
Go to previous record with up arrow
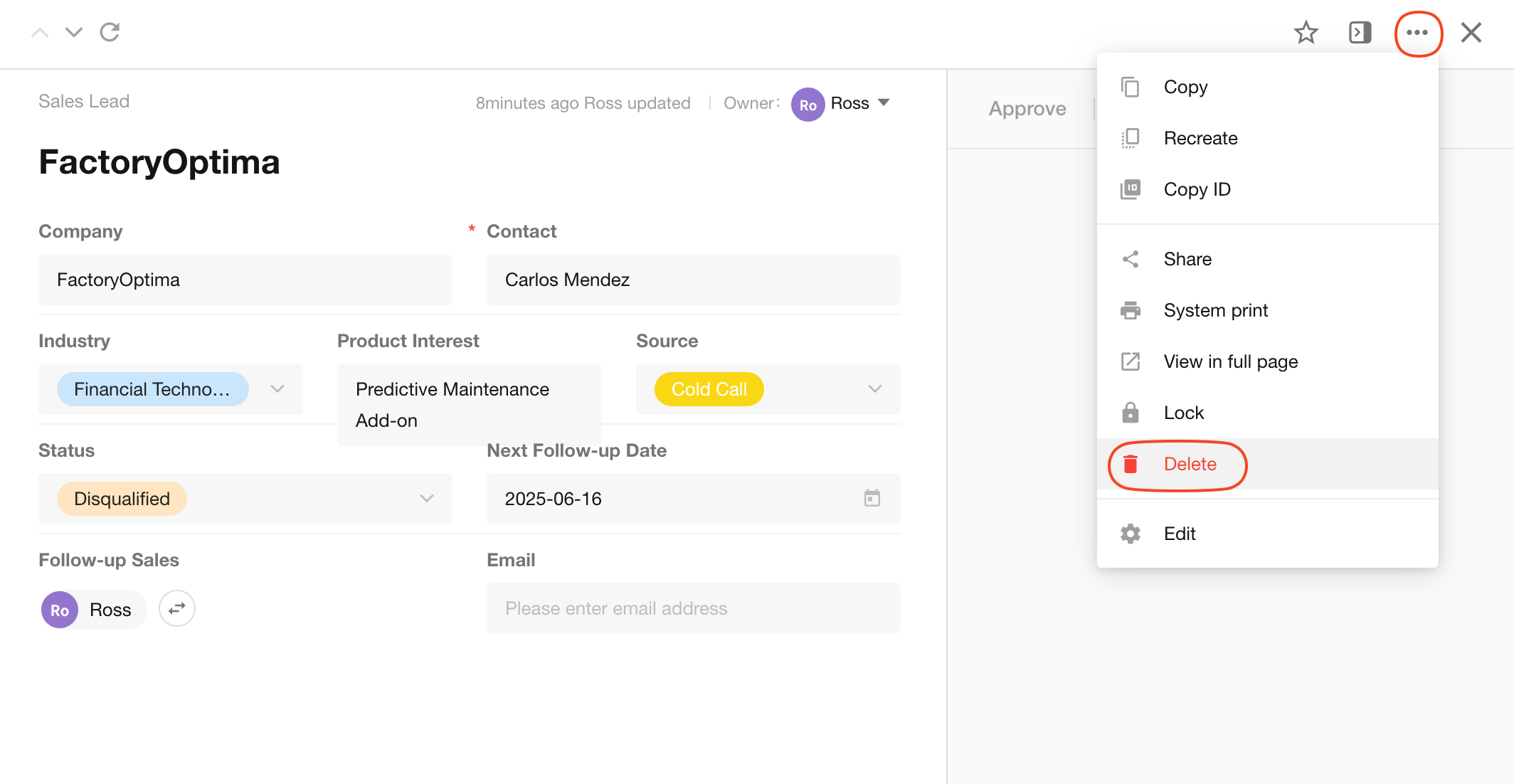(x=40, y=32)
